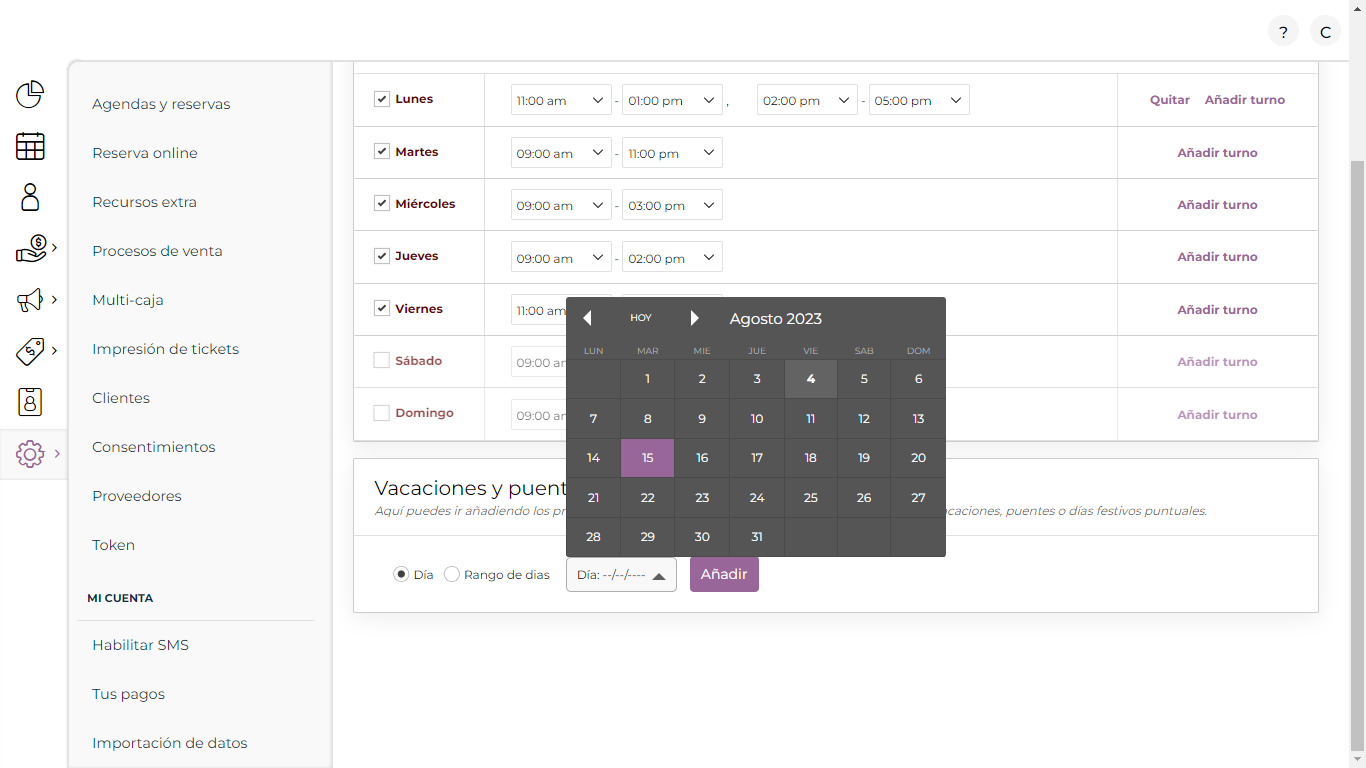Click Añadir turno on Jueves row
This screenshot has width=1366, height=768.
click(x=1217, y=257)
